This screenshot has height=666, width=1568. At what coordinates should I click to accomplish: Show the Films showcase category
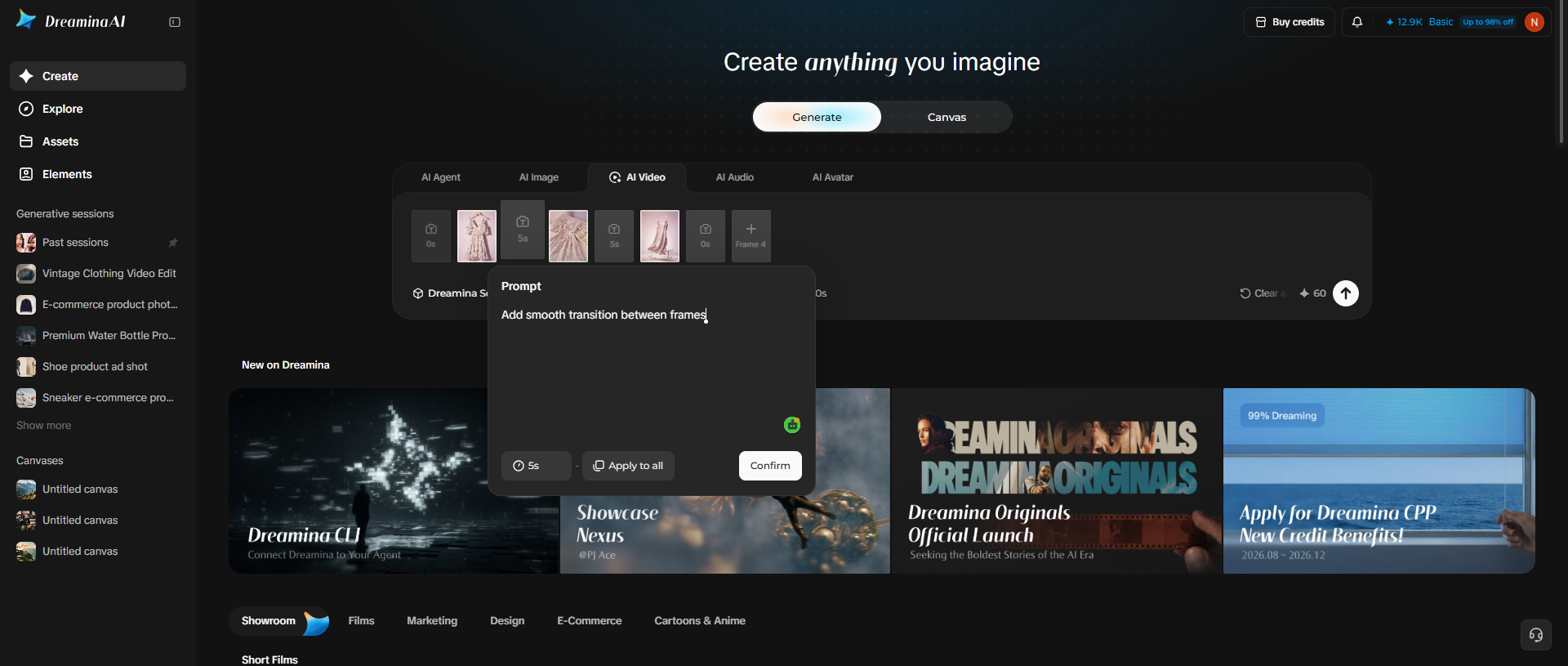[361, 621]
